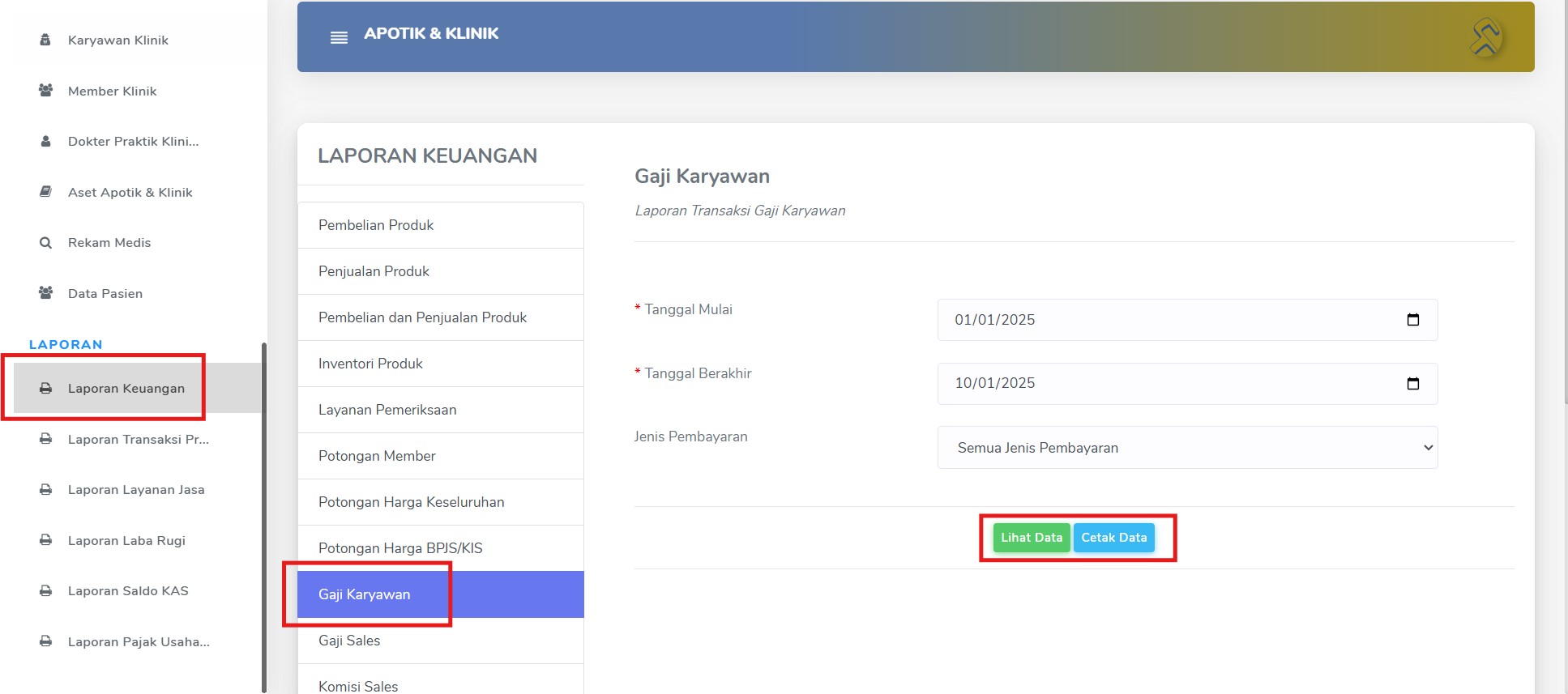
Task: Open calendar picker for Tanggal Berakhir
Action: click(x=1413, y=383)
